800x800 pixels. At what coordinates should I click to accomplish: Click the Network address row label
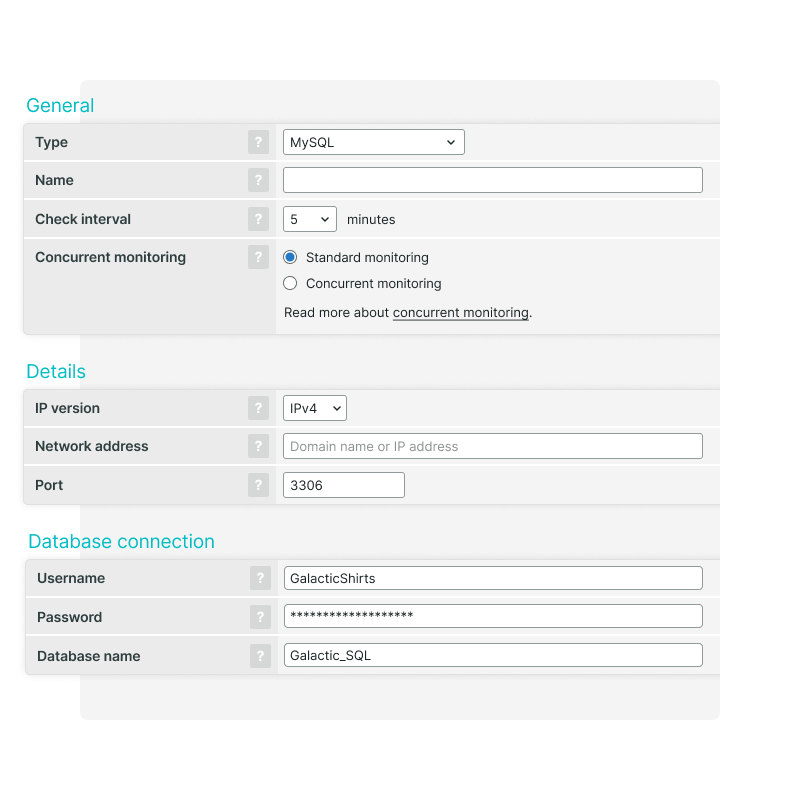(92, 446)
